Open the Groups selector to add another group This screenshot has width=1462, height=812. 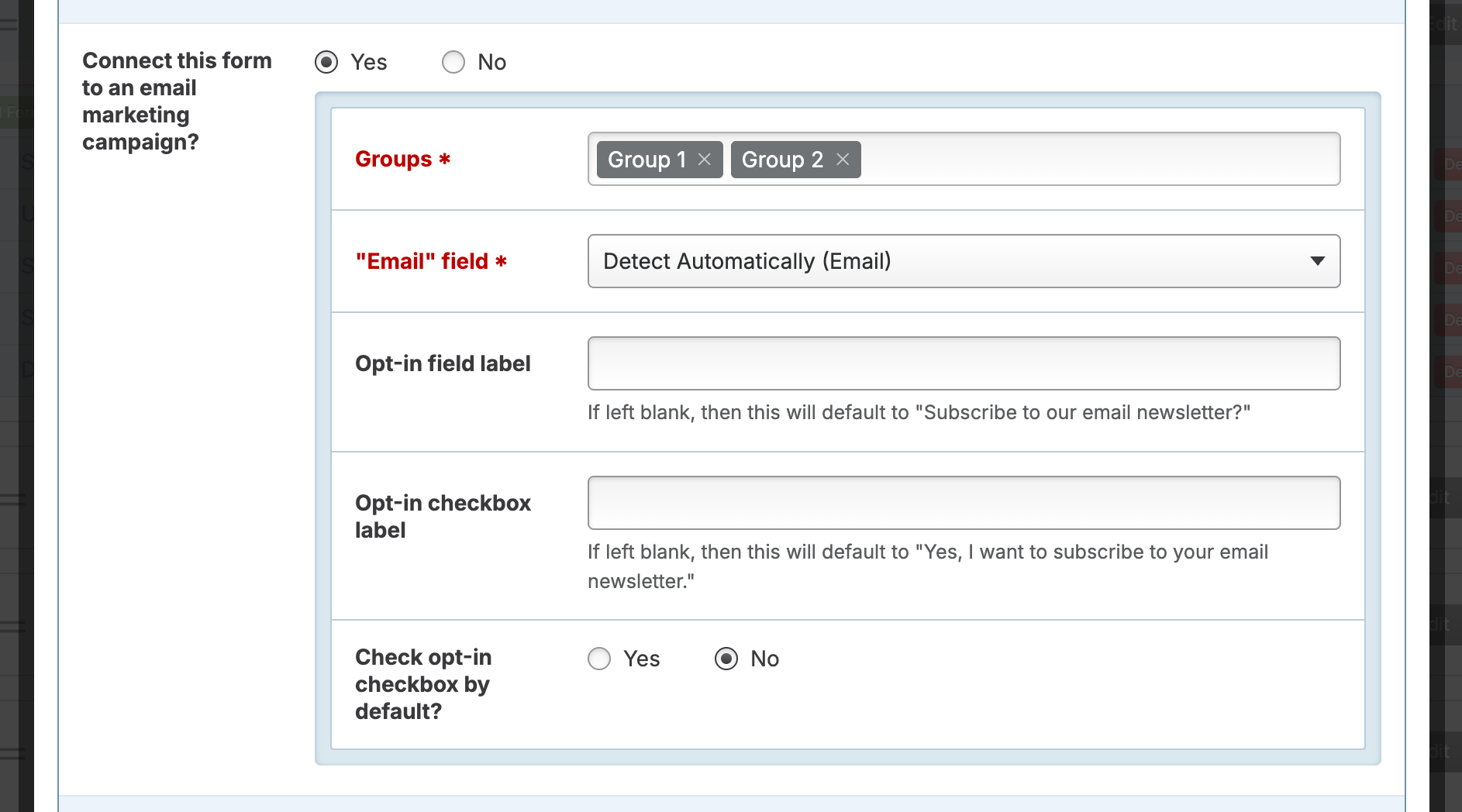click(1085, 160)
